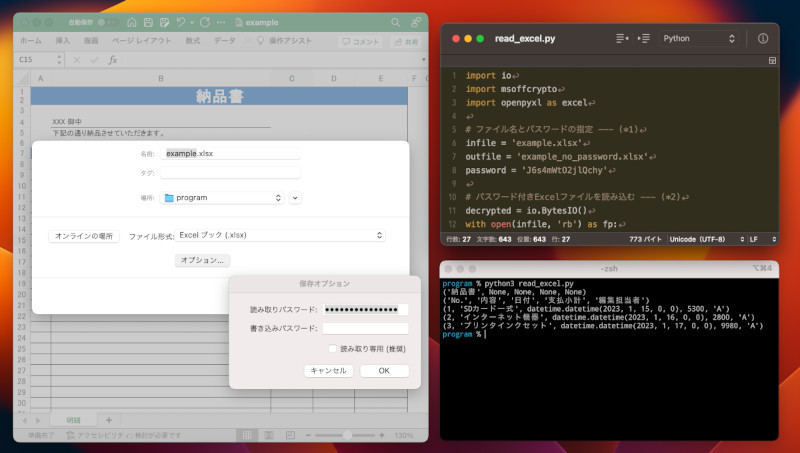Click the キャンセル button in save options
The image size is (800, 453).
pos(328,370)
